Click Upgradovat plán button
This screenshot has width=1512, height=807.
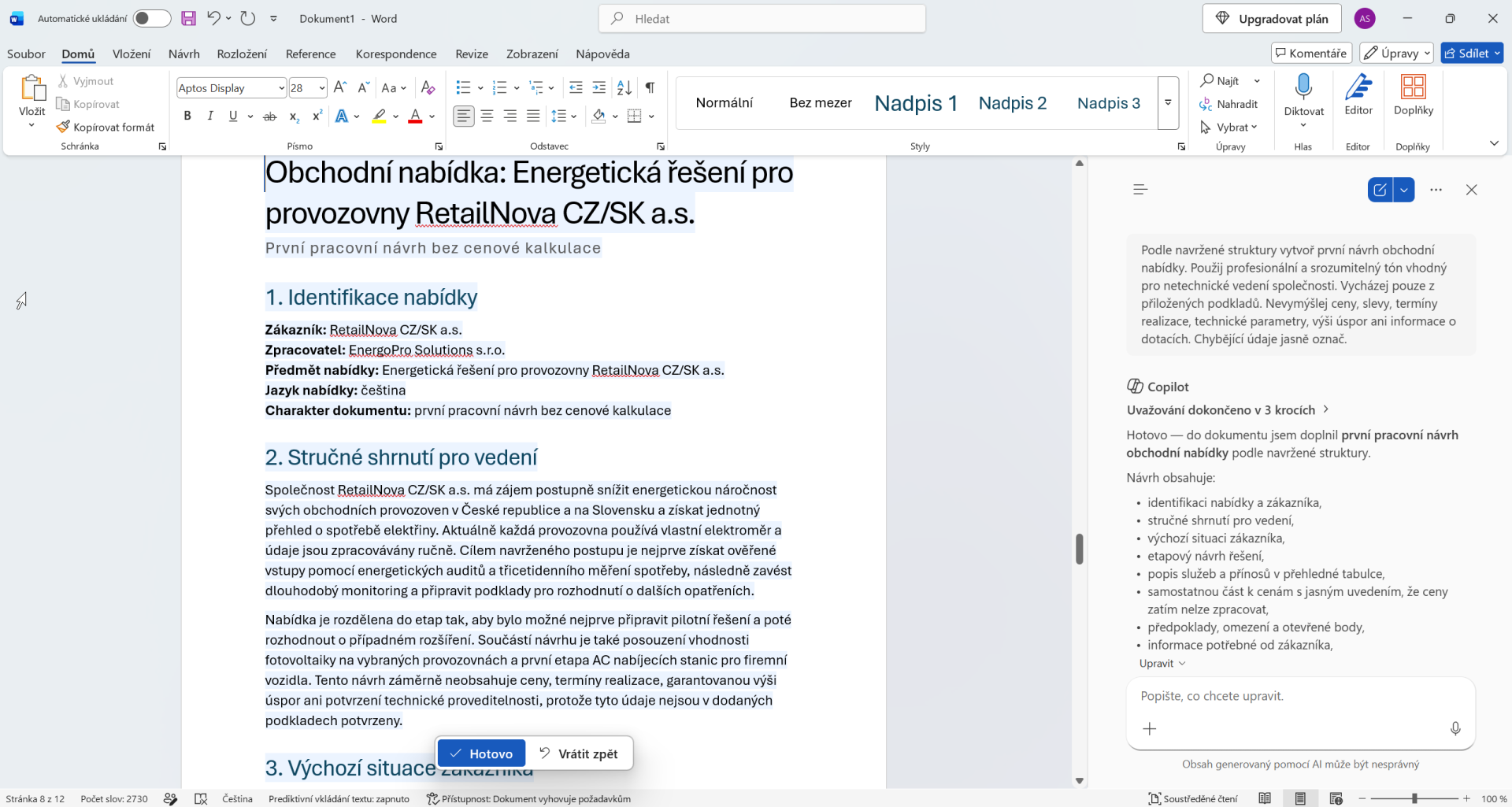coord(1272,18)
